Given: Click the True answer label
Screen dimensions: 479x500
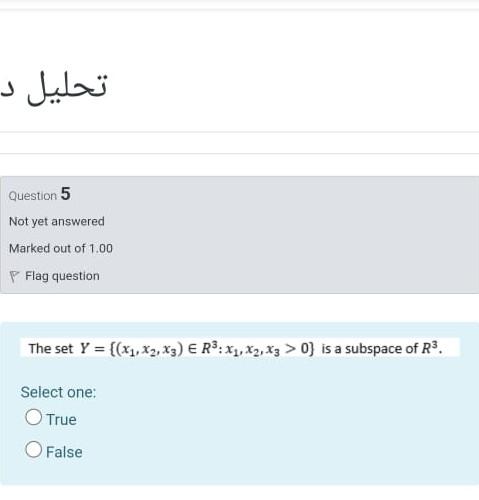Looking at the screenshot, I should [x=61, y=419].
